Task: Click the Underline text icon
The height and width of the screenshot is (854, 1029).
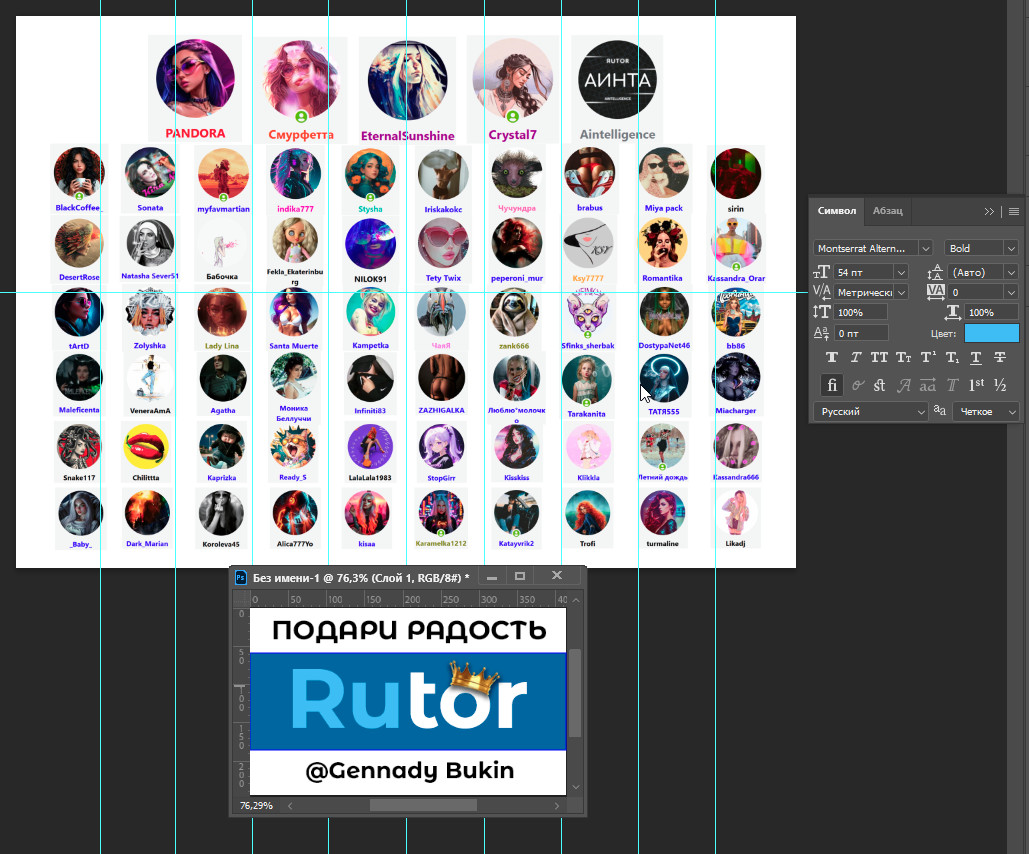Action: click(976, 358)
